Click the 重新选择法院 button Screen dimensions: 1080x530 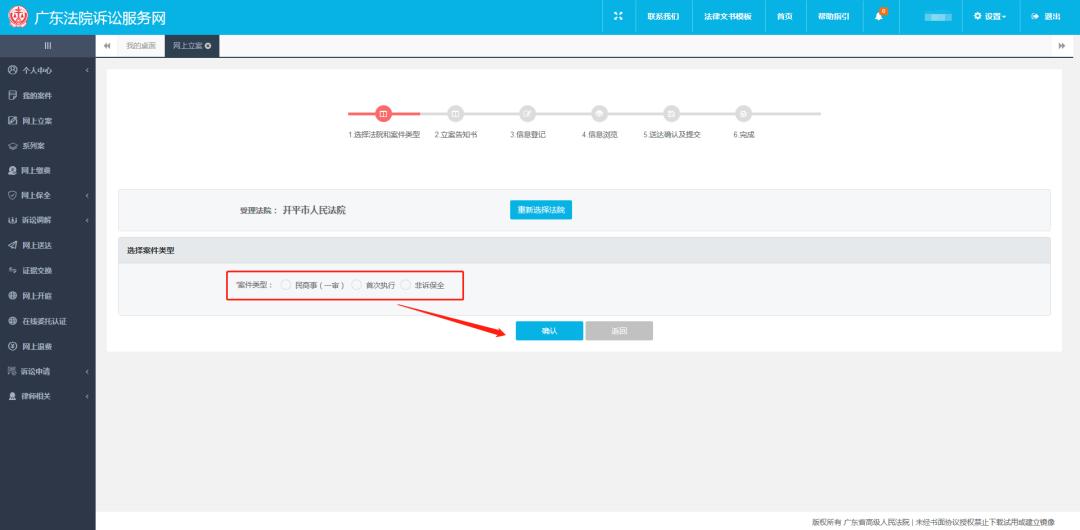pyautogui.click(x=541, y=210)
